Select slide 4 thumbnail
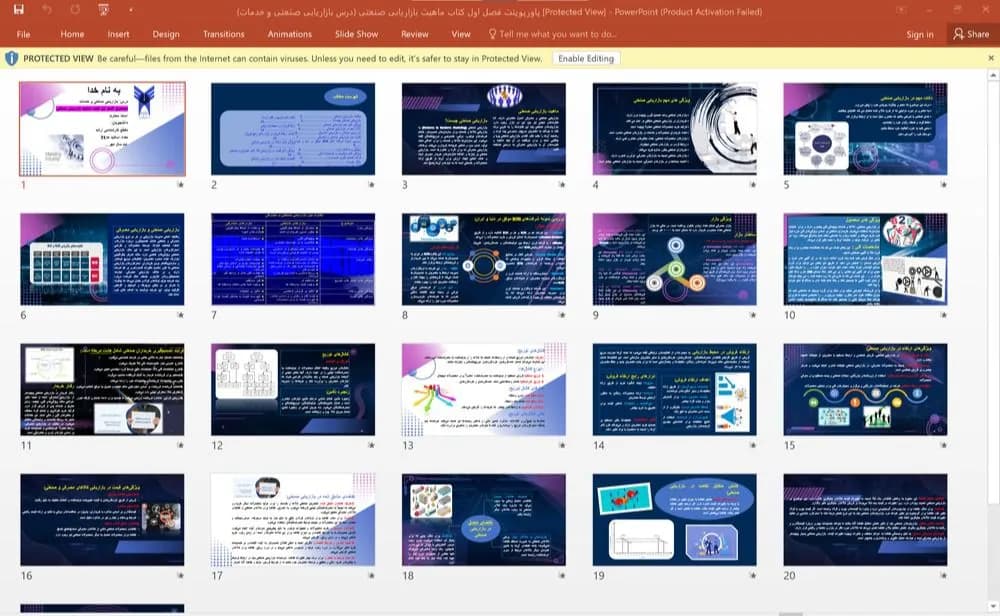 click(674, 129)
